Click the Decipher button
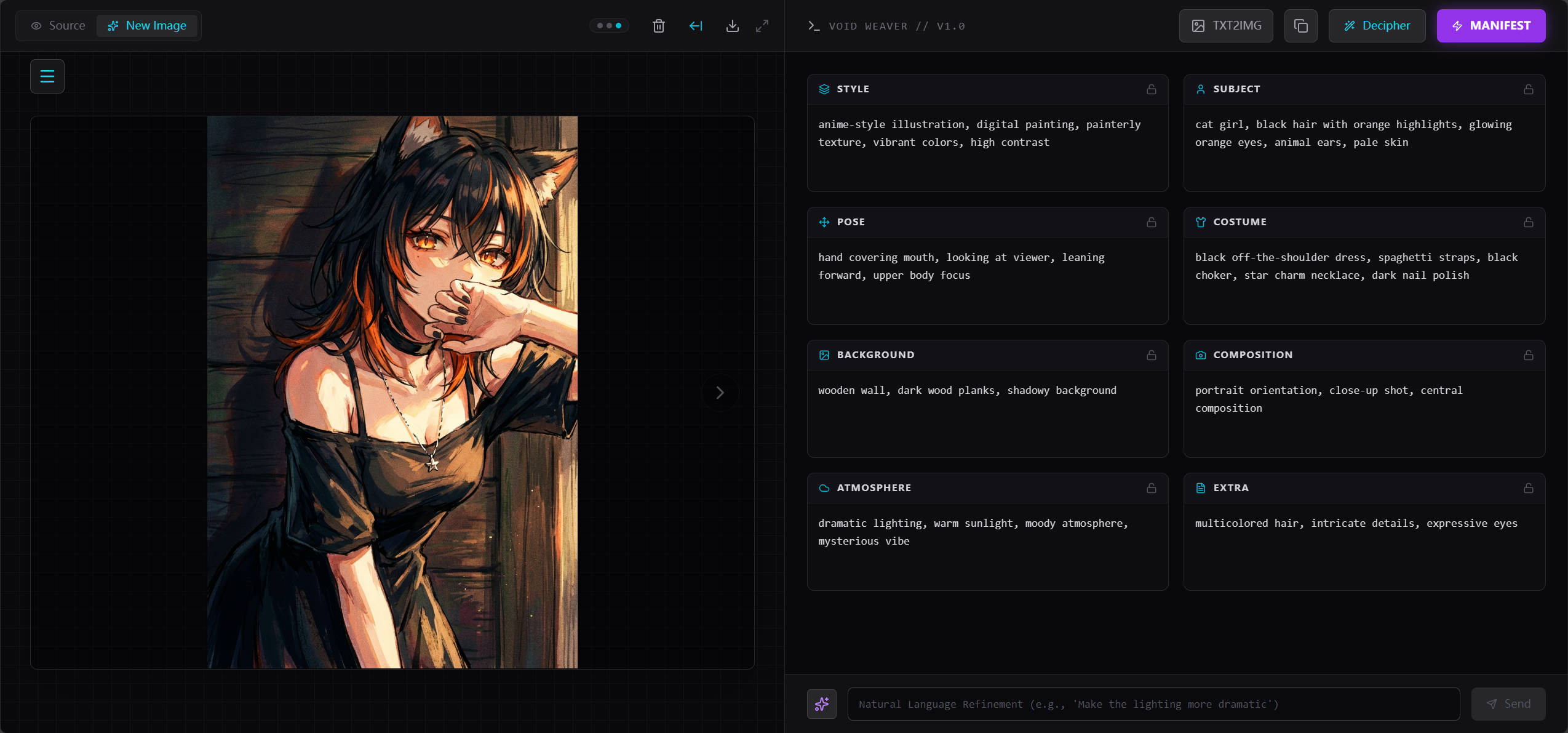The image size is (1568, 733). point(1377,26)
